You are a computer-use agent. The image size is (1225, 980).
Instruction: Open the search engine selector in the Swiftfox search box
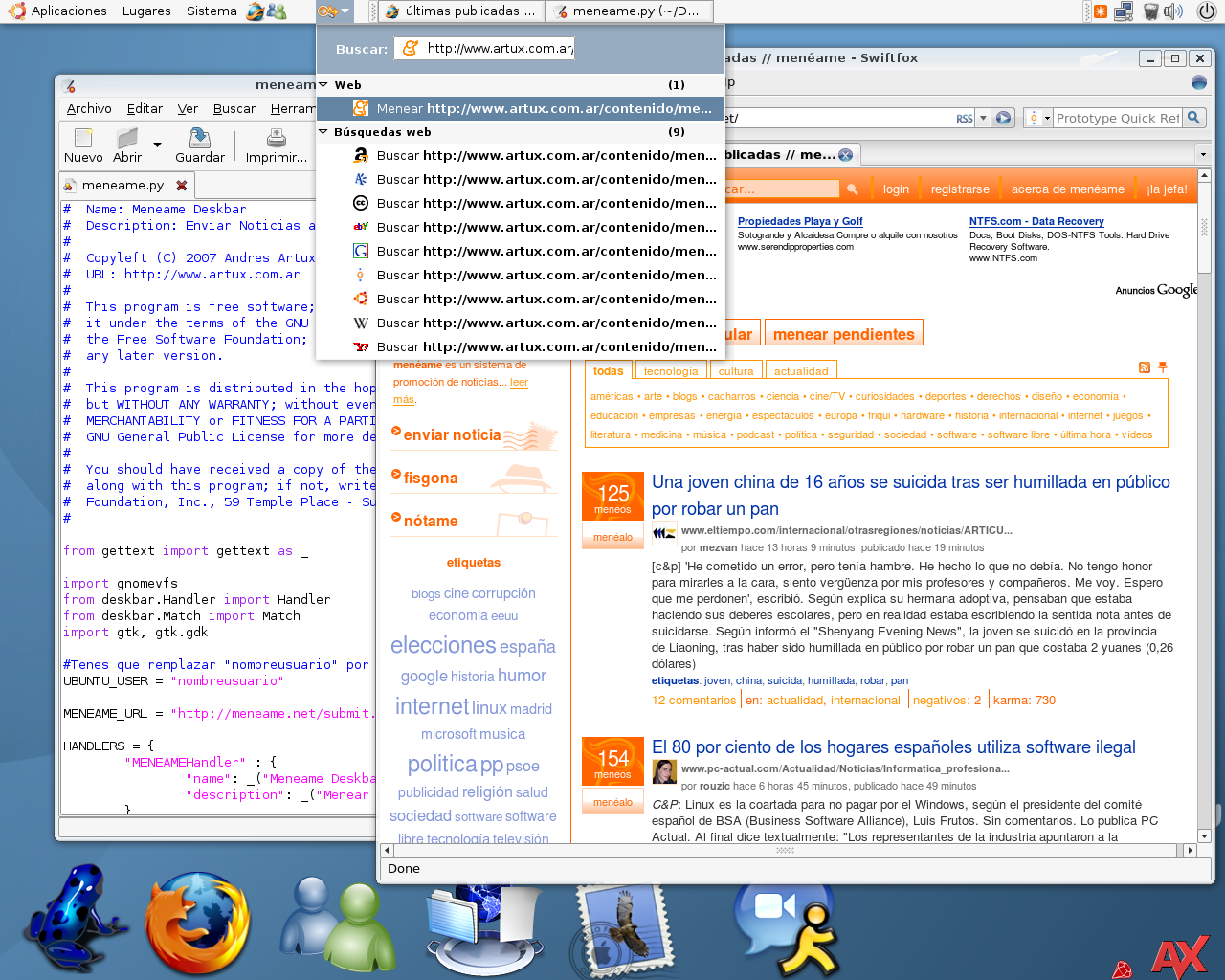point(1037,118)
